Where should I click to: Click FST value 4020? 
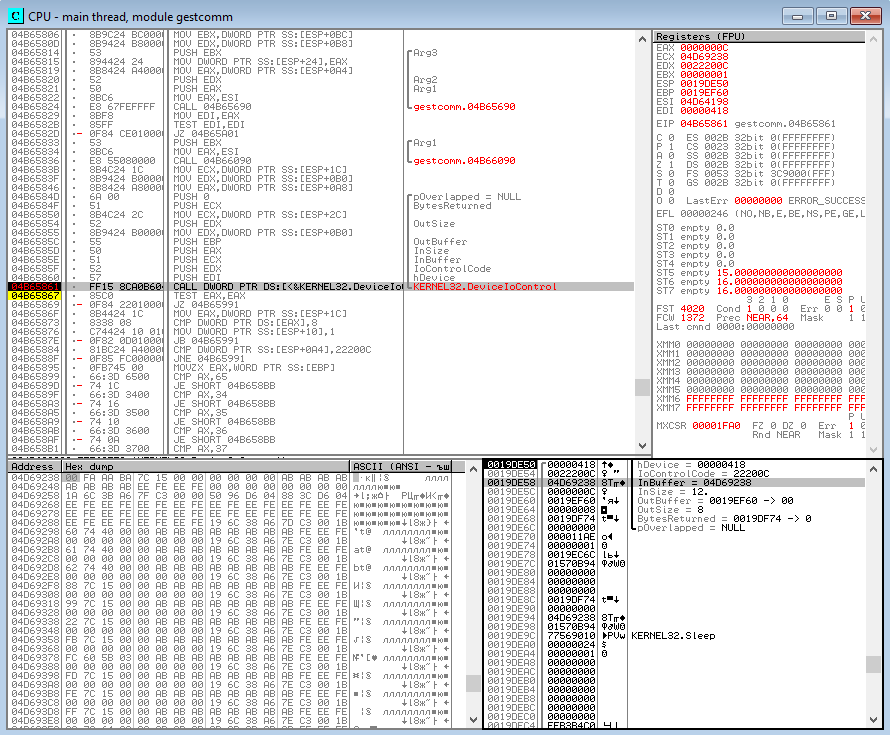692,309
